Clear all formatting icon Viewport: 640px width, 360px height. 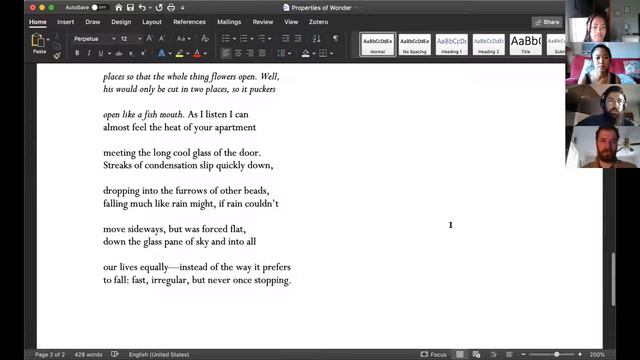pos(204,38)
